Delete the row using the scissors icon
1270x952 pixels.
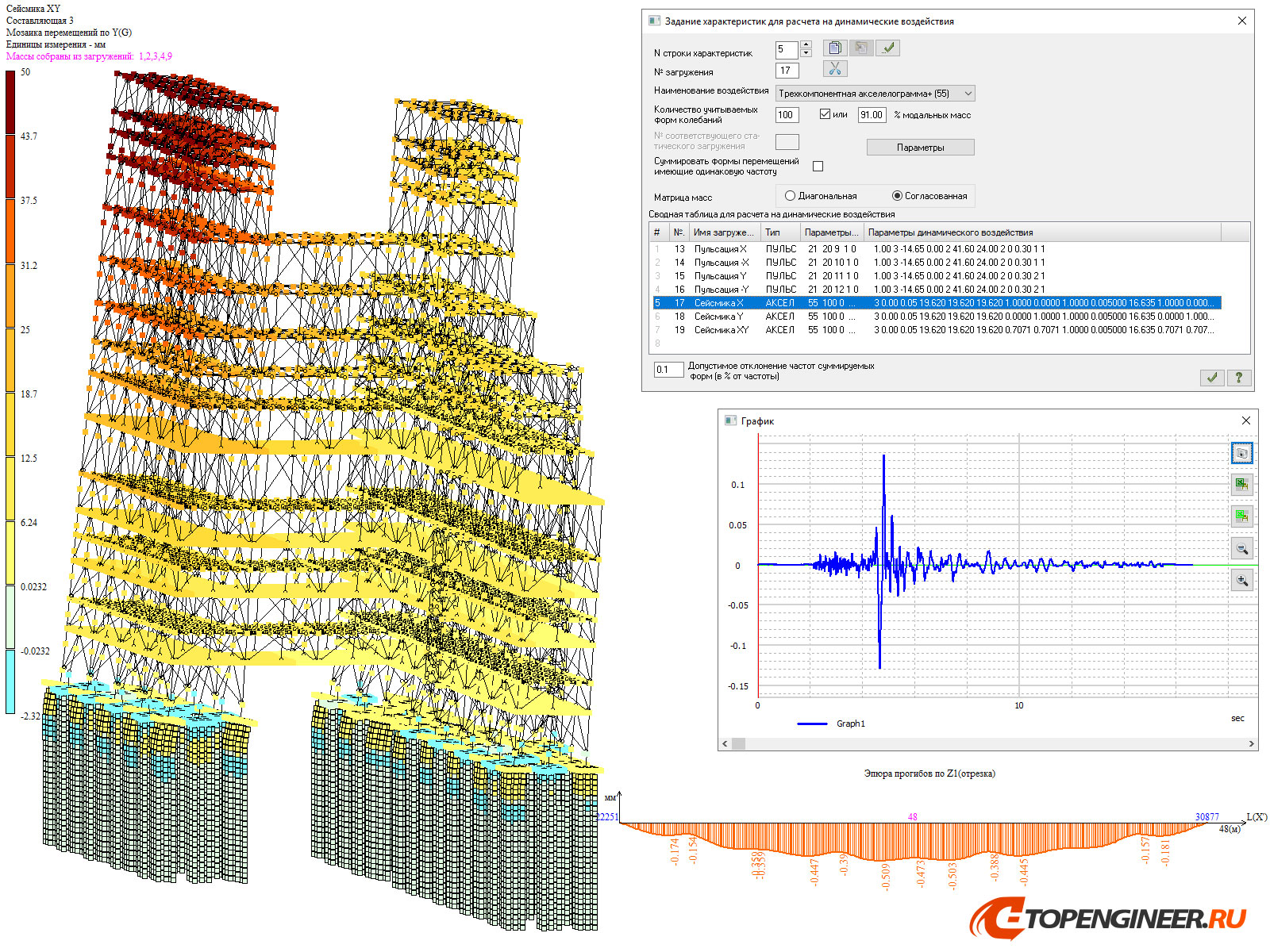834,69
